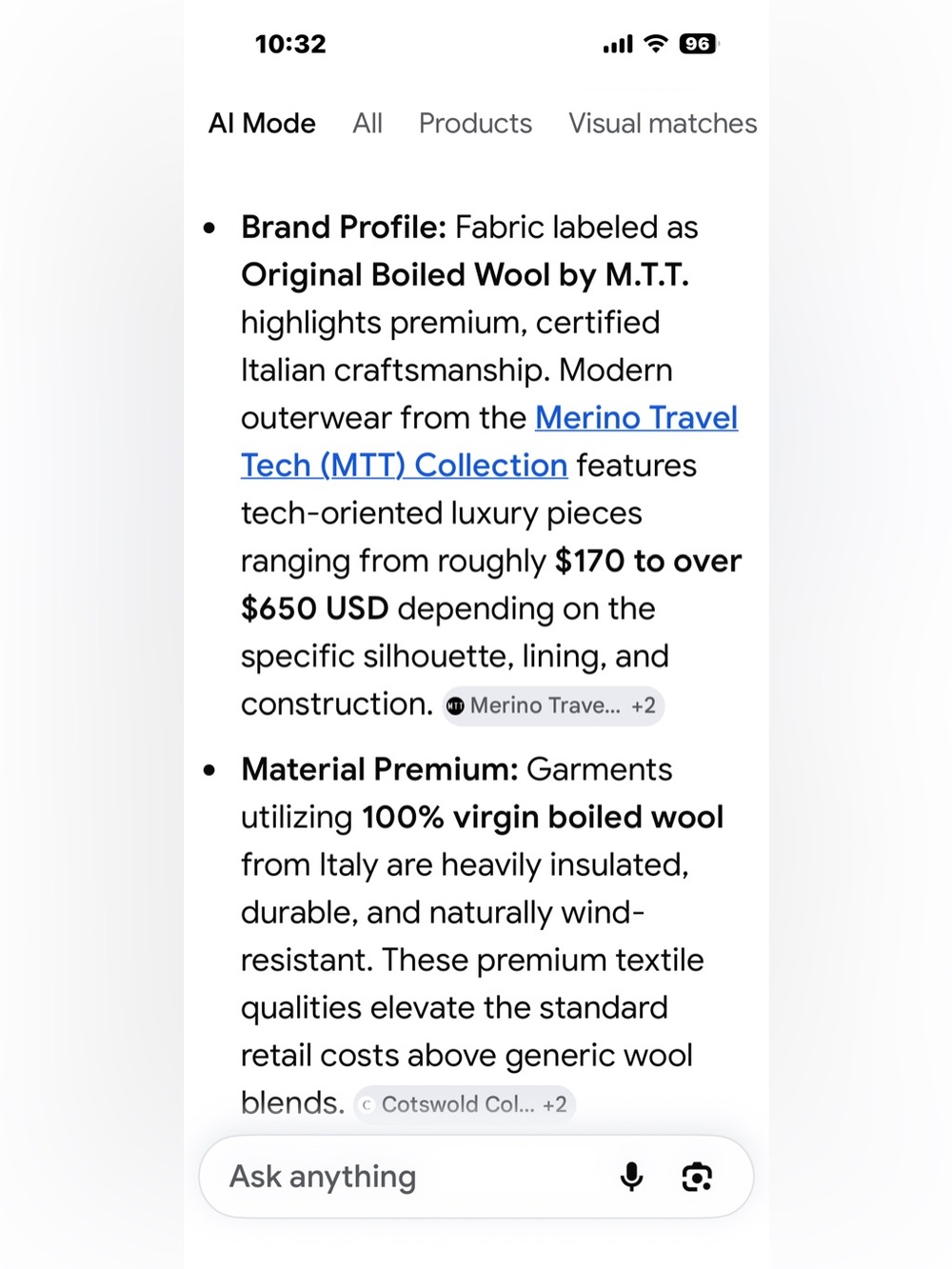Viewport: 952px width, 1269px height.
Task: Switch to the All tab
Action: click(x=367, y=123)
